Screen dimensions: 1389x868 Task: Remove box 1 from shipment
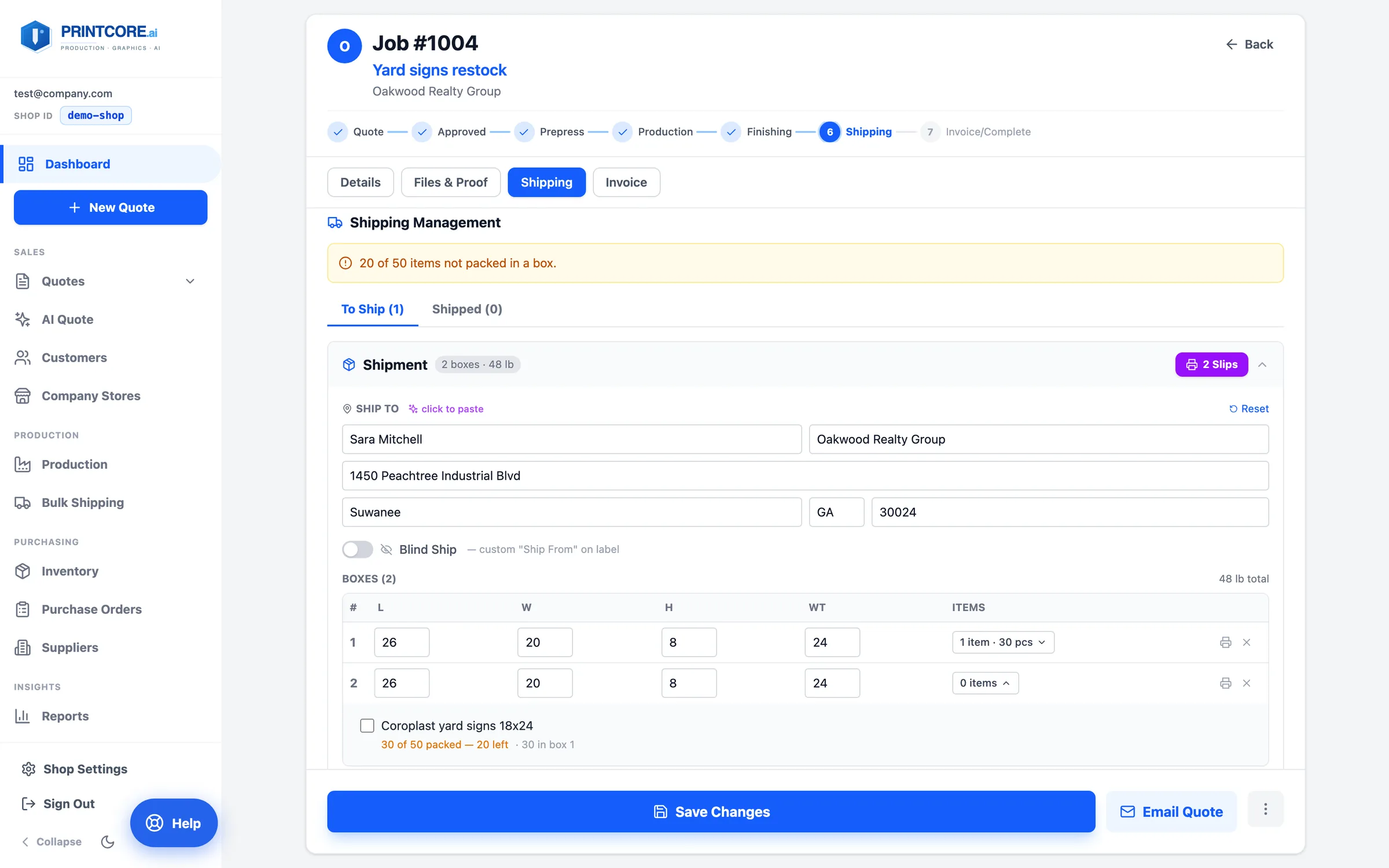click(x=1247, y=642)
